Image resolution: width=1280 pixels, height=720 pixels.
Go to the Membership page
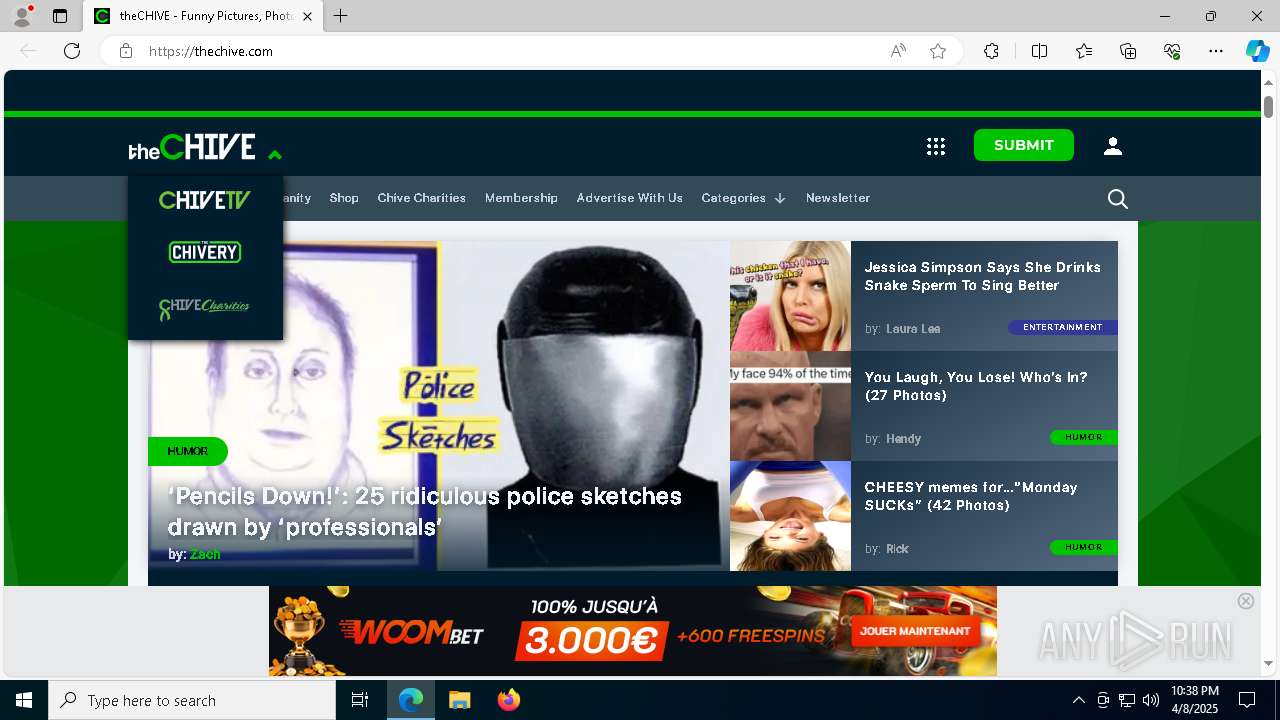point(521,198)
